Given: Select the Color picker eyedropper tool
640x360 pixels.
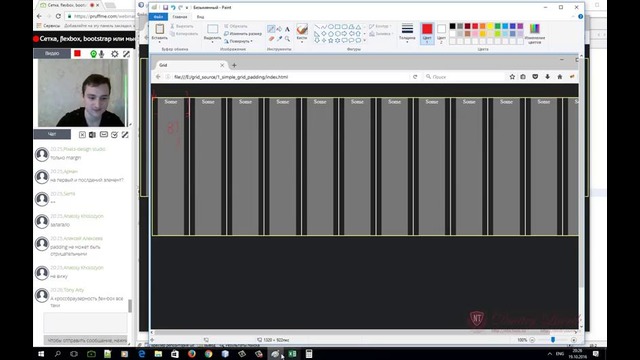Looking at the screenshot, I should [279, 39].
